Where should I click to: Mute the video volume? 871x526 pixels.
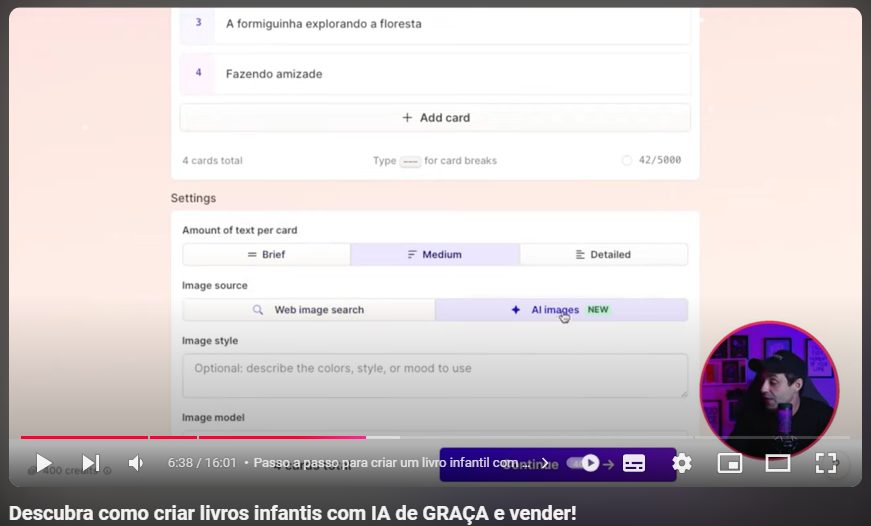pyautogui.click(x=136, y=463)
